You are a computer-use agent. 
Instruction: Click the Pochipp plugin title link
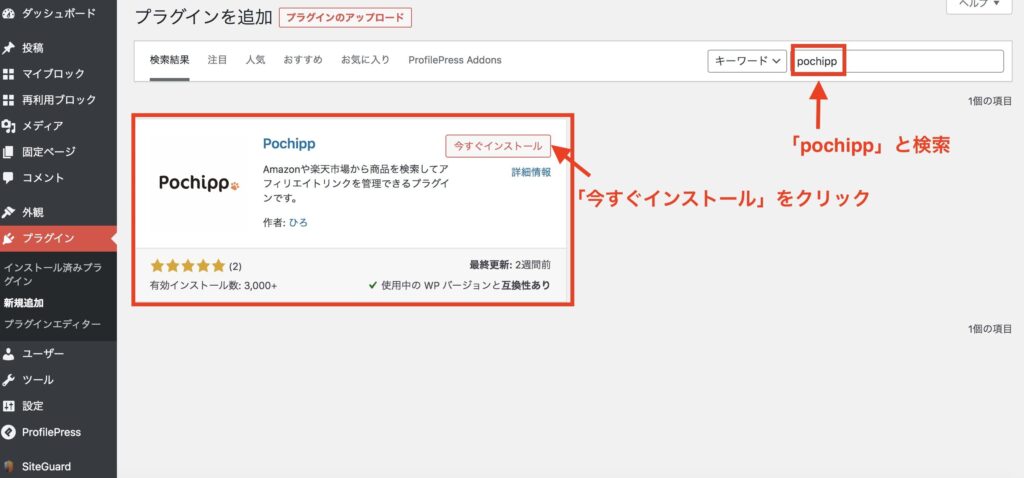click(289, 143)
